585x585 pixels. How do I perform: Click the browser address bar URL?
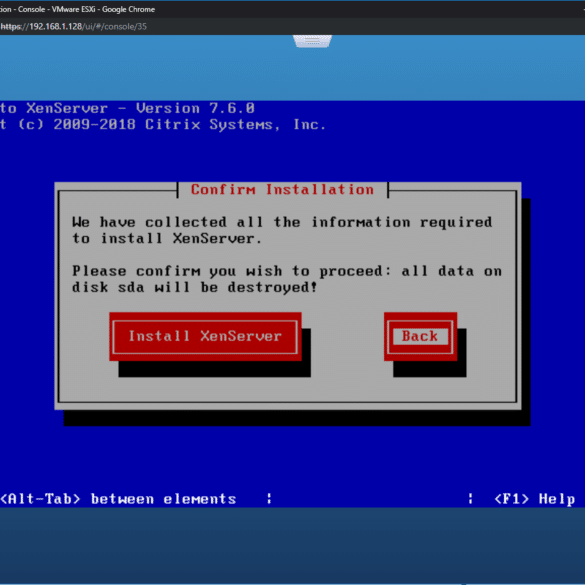(73, 26)
